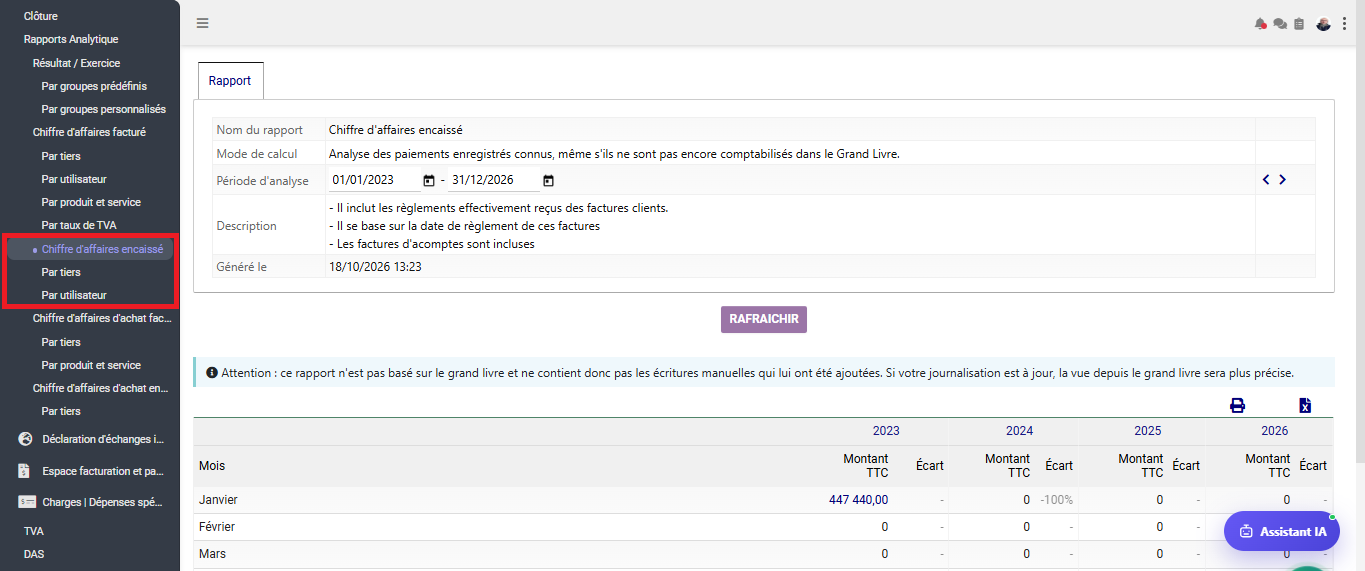Open calendar picker for the end date
This screenshot has width=1365, height=571.
[x=548, y=181]
